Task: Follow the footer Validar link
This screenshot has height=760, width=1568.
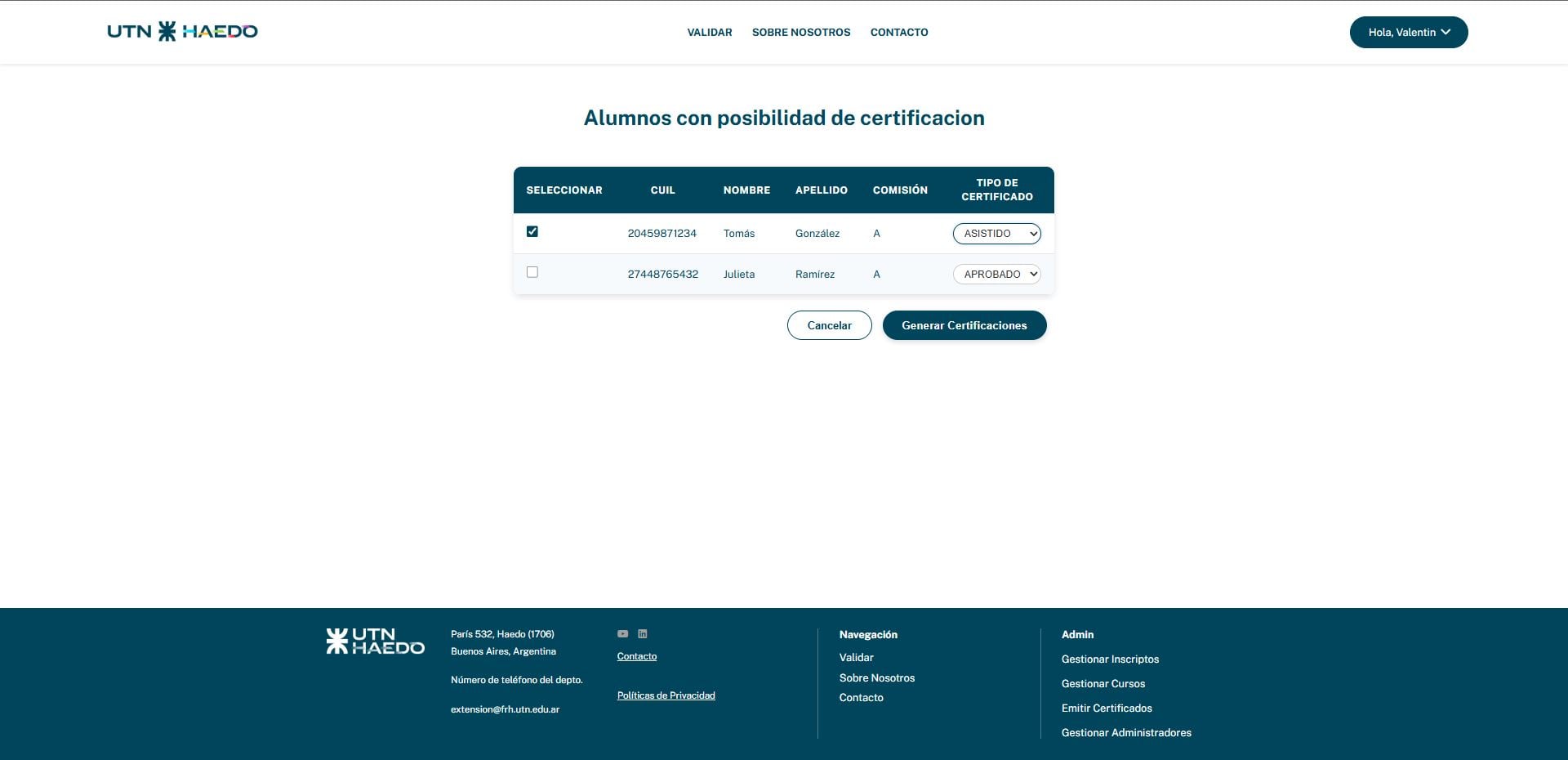Action: (x=857, y=658)
